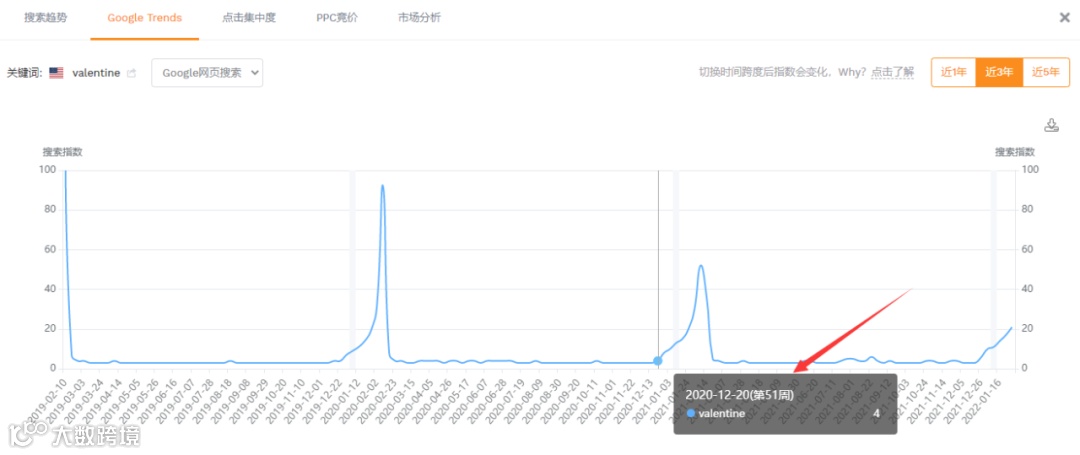1080x455 pixels.
Task: Click the valentine keyword text
Action: point(96,72)
